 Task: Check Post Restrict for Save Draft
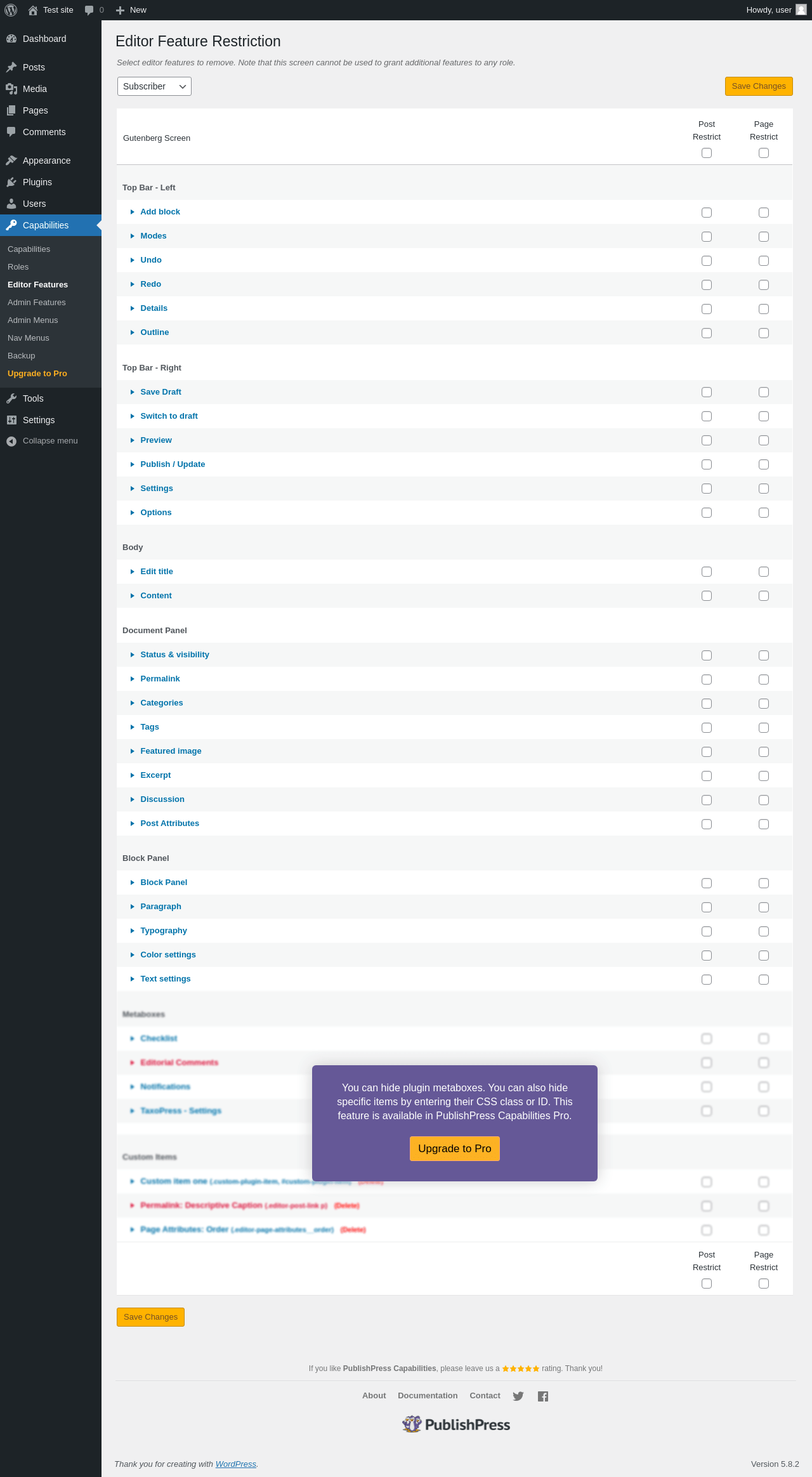(707, 392)
